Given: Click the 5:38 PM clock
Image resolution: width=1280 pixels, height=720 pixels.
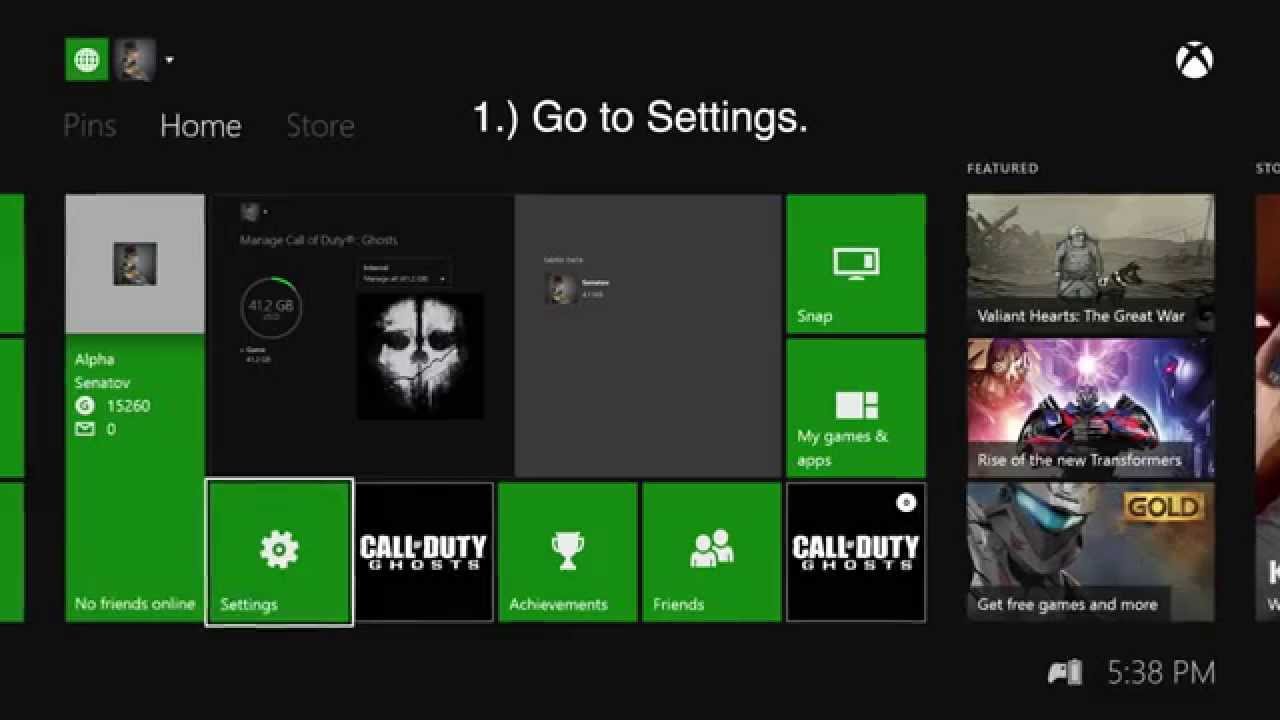Looking at the screenshot, I should pos(1161,673).
